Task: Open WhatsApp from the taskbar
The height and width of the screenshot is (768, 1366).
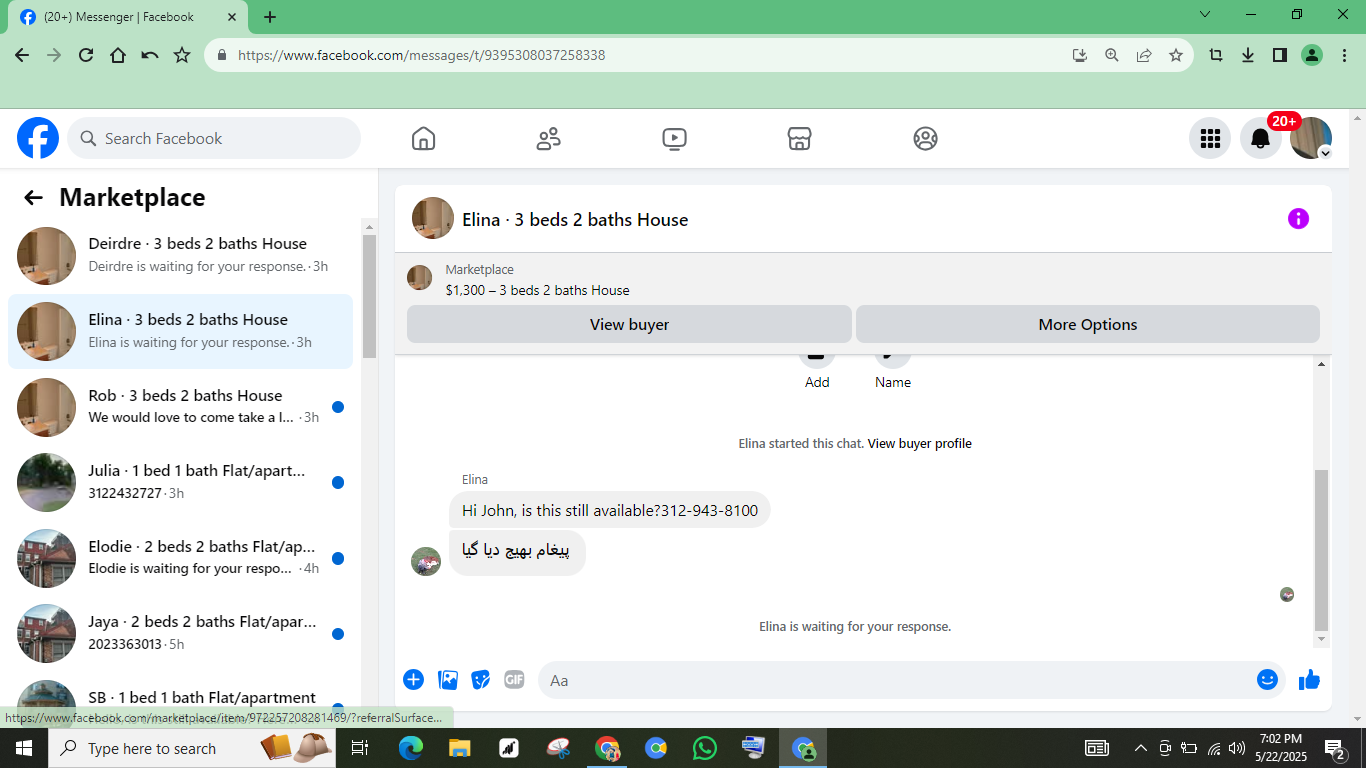Action: pyautogui.click(x=705, y=748)
